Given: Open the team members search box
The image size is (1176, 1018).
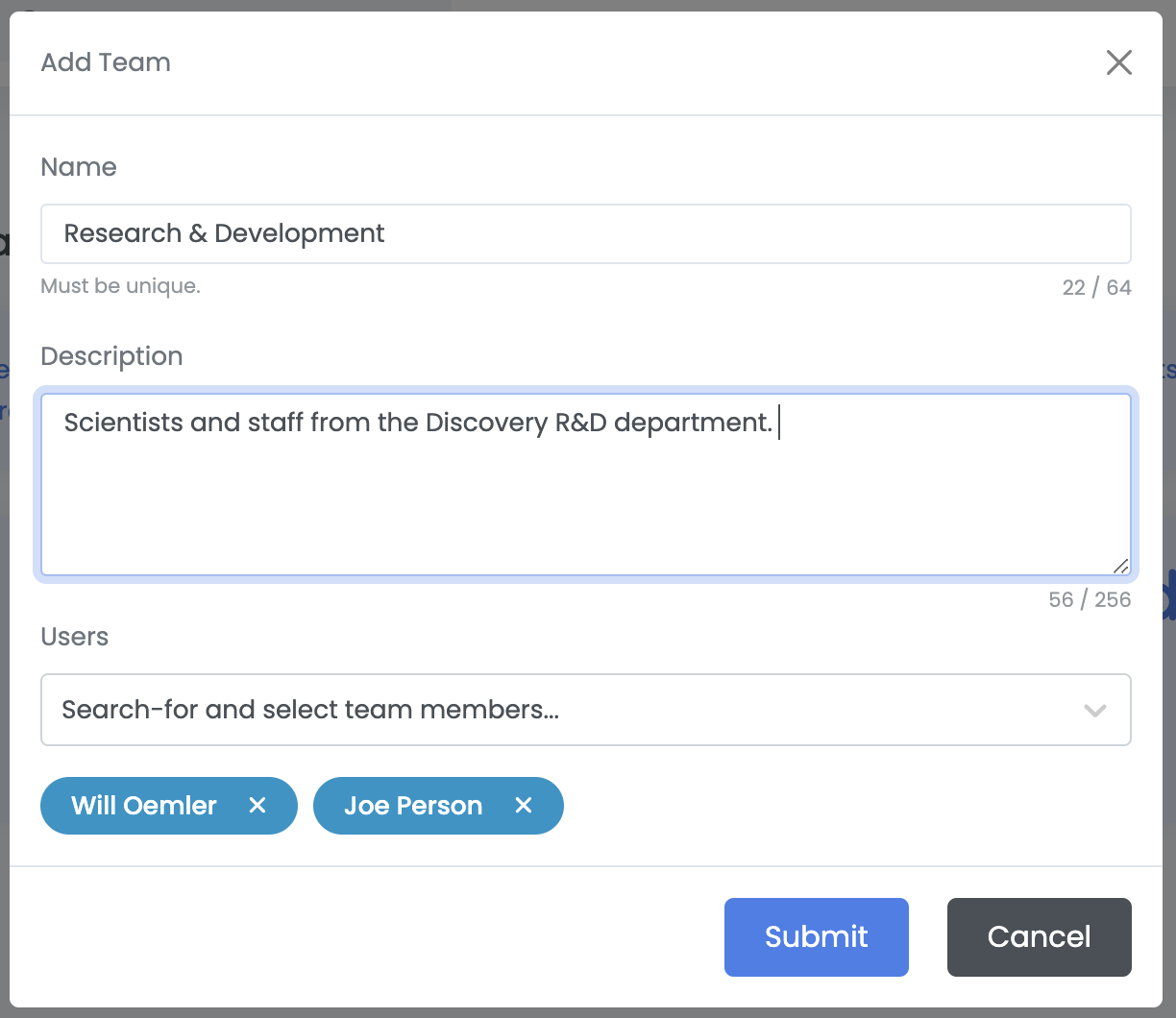Looking at the screenshot, I should click(557, 711).
